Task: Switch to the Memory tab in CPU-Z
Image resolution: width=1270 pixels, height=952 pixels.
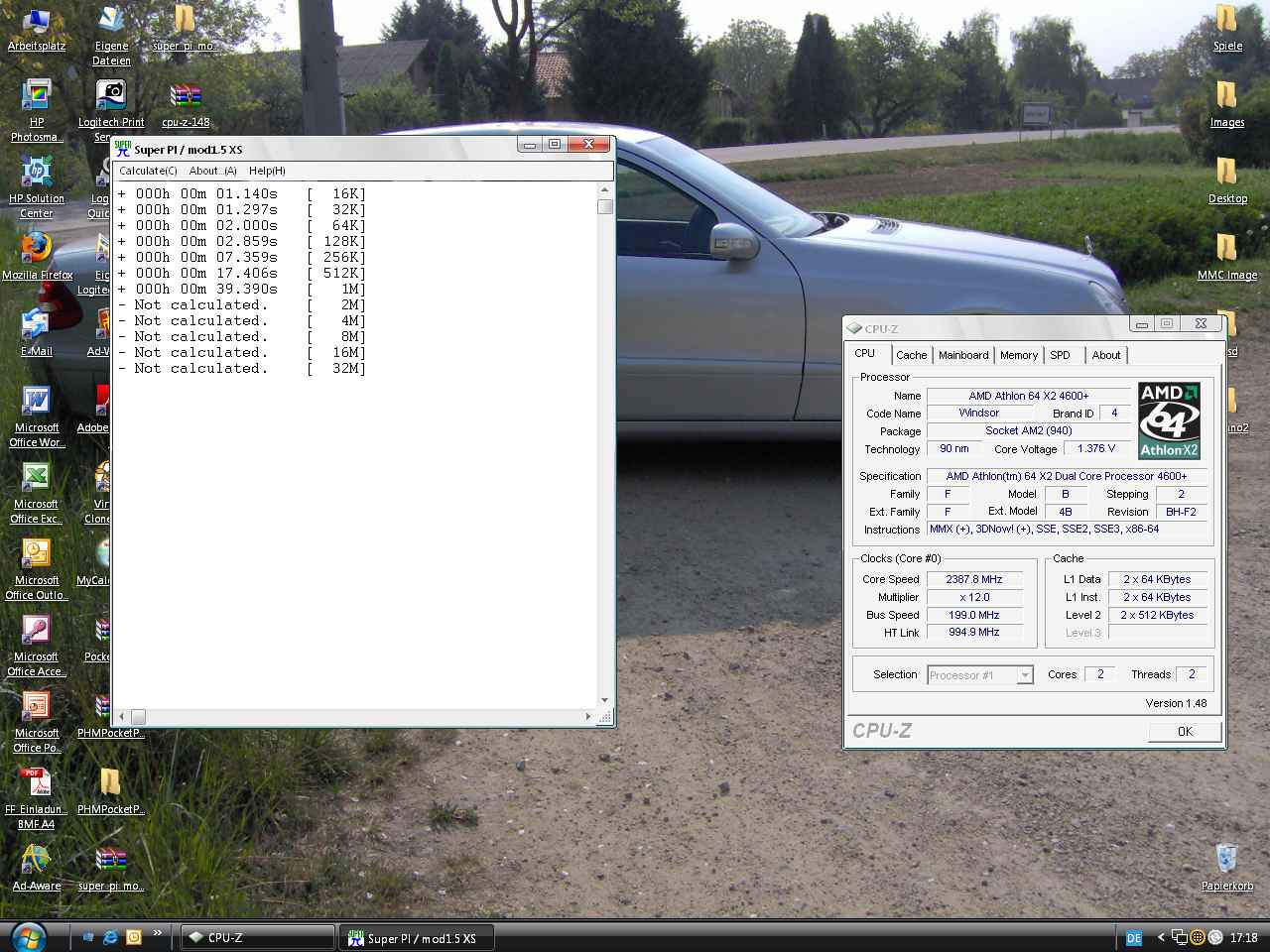Action: (x=1018, y=355)
